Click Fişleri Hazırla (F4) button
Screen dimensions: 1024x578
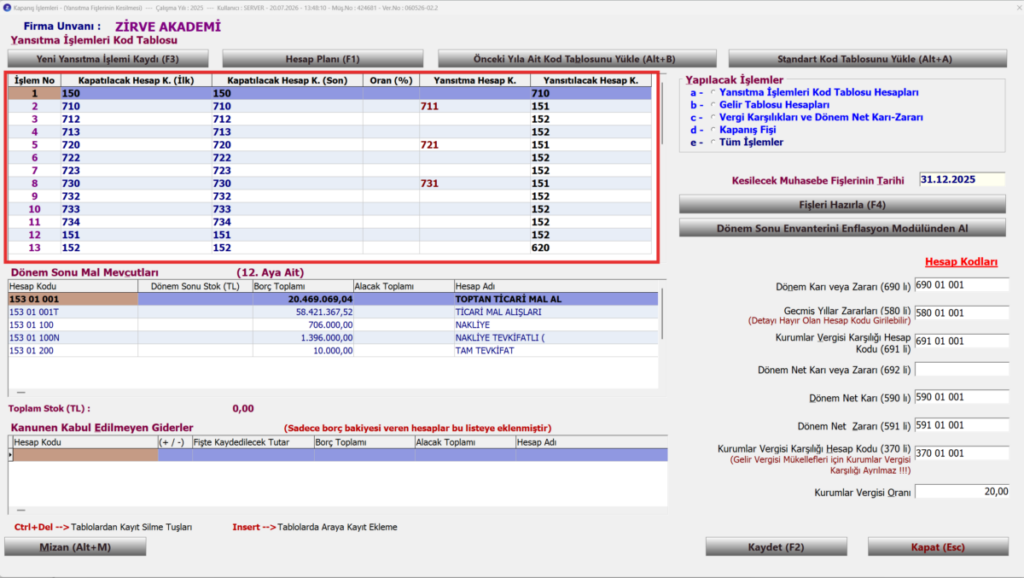point(842,204)
